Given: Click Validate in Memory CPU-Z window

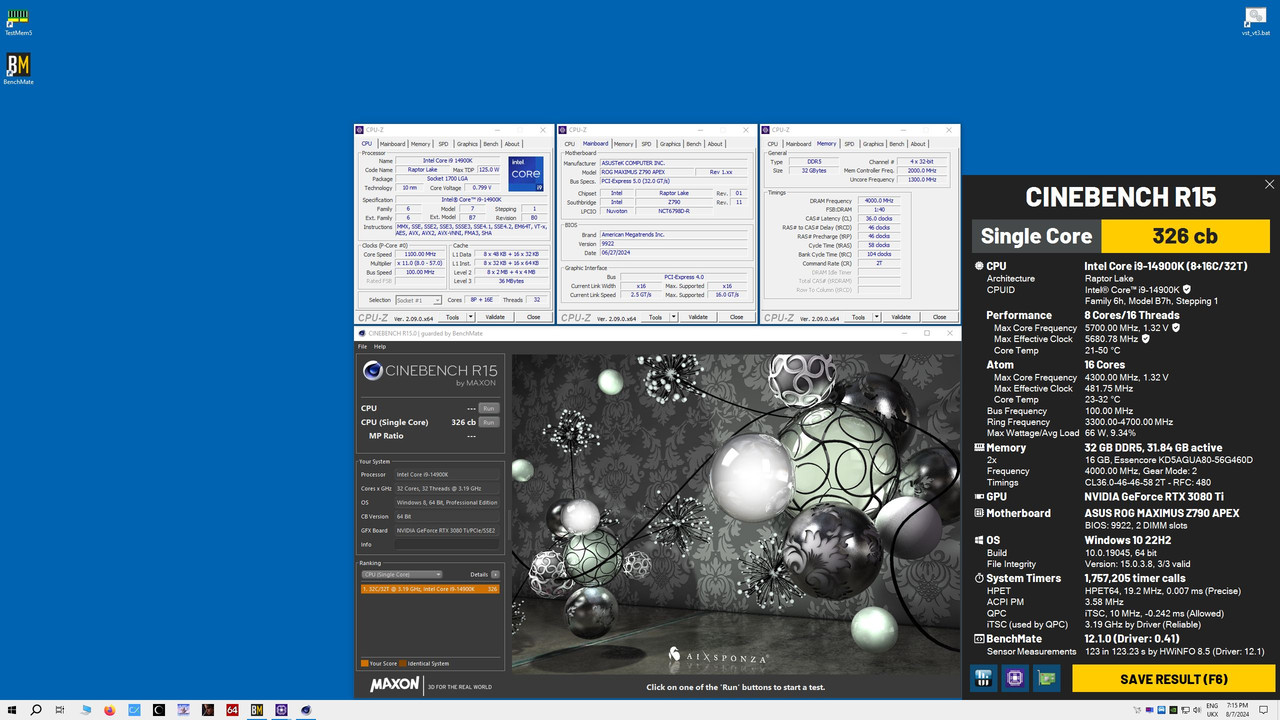Looking at the screenshot, I should [x=901, y=317].
